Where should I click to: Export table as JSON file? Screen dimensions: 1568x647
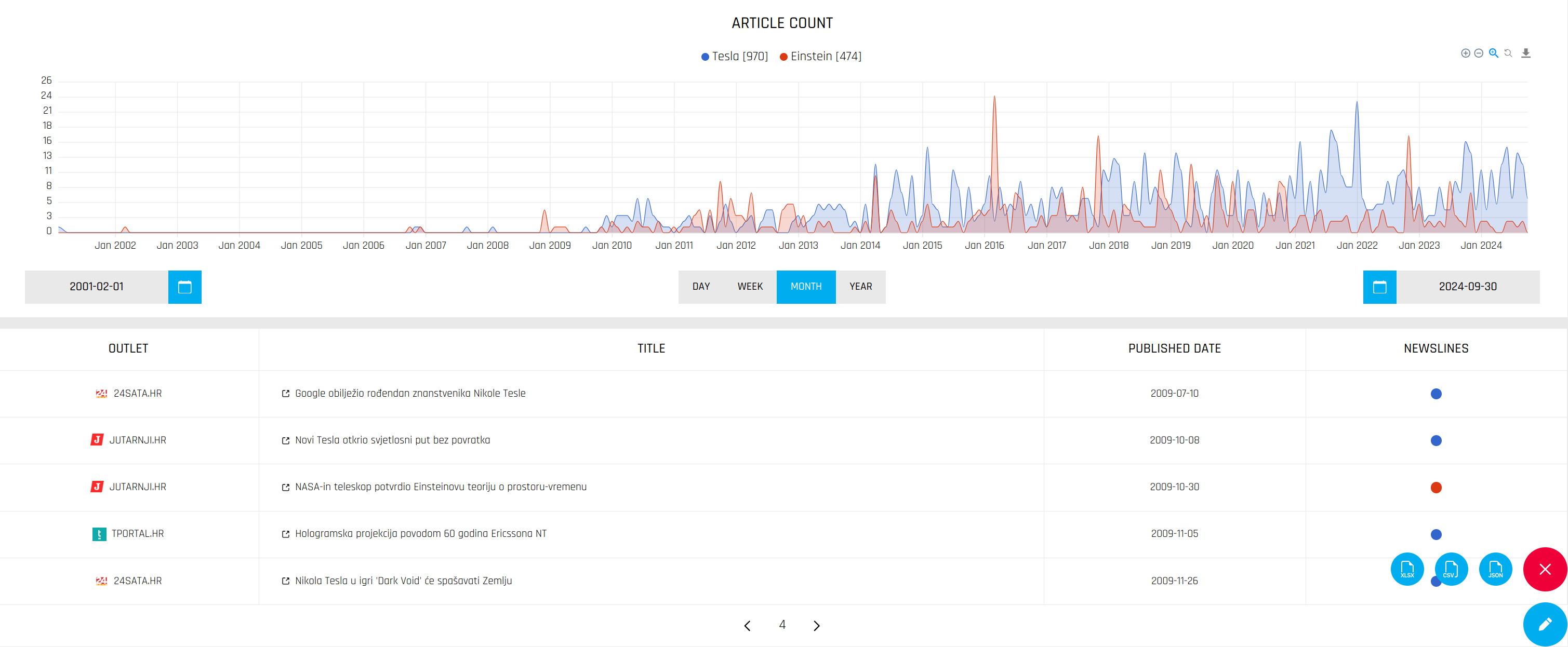pos(1495,569)
